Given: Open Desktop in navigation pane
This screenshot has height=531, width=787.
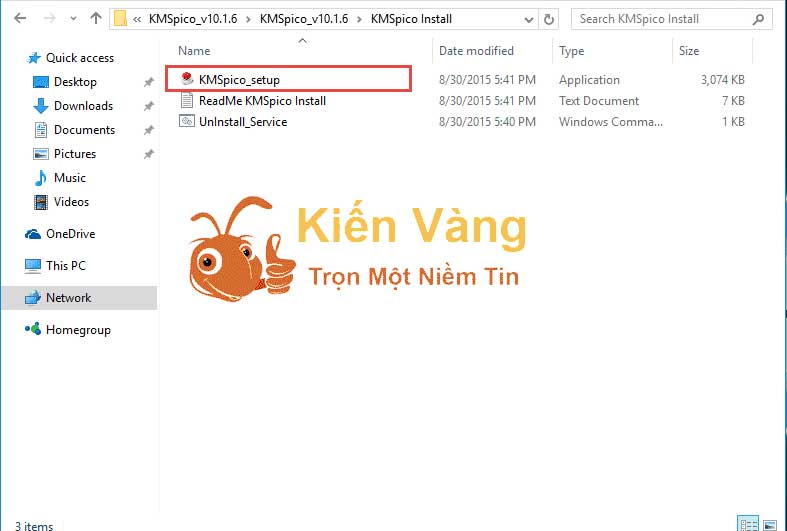Looking at the screenshot, I should pyautogui.click(x=75, y=82).
